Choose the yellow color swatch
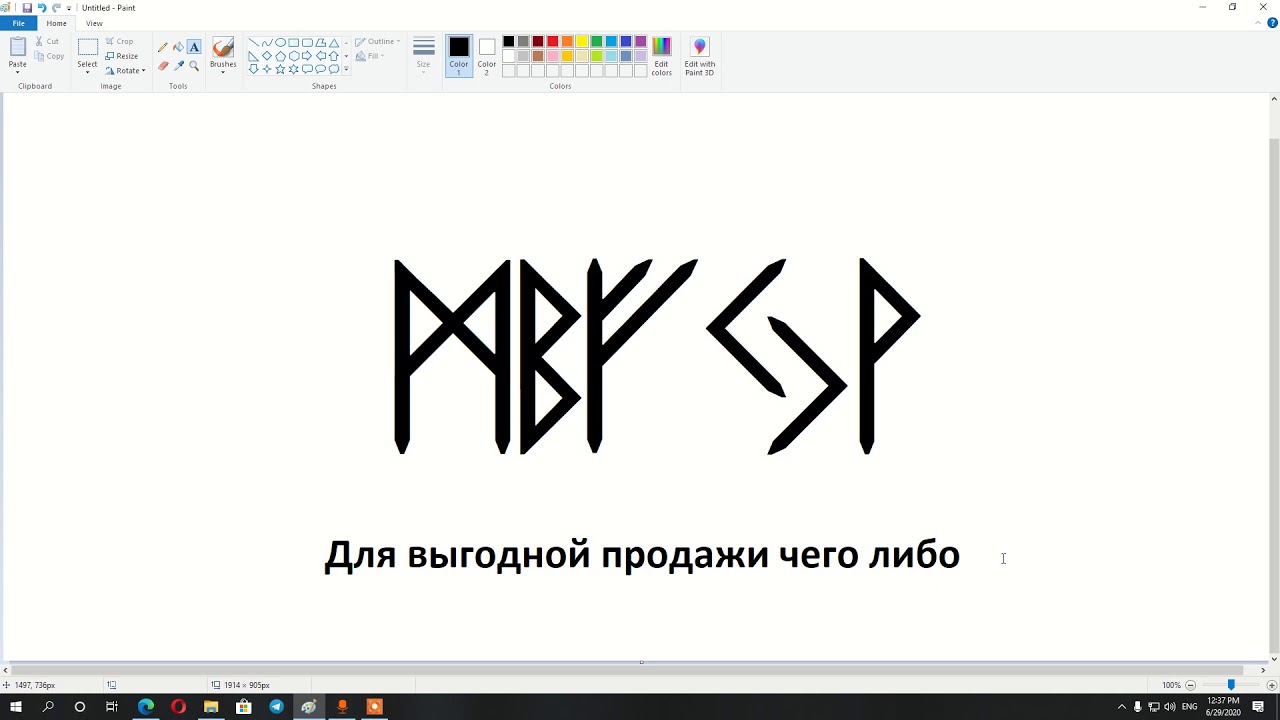Viewport: 1280px width, 720px height. pyautogui.click(x=582, y=41)
